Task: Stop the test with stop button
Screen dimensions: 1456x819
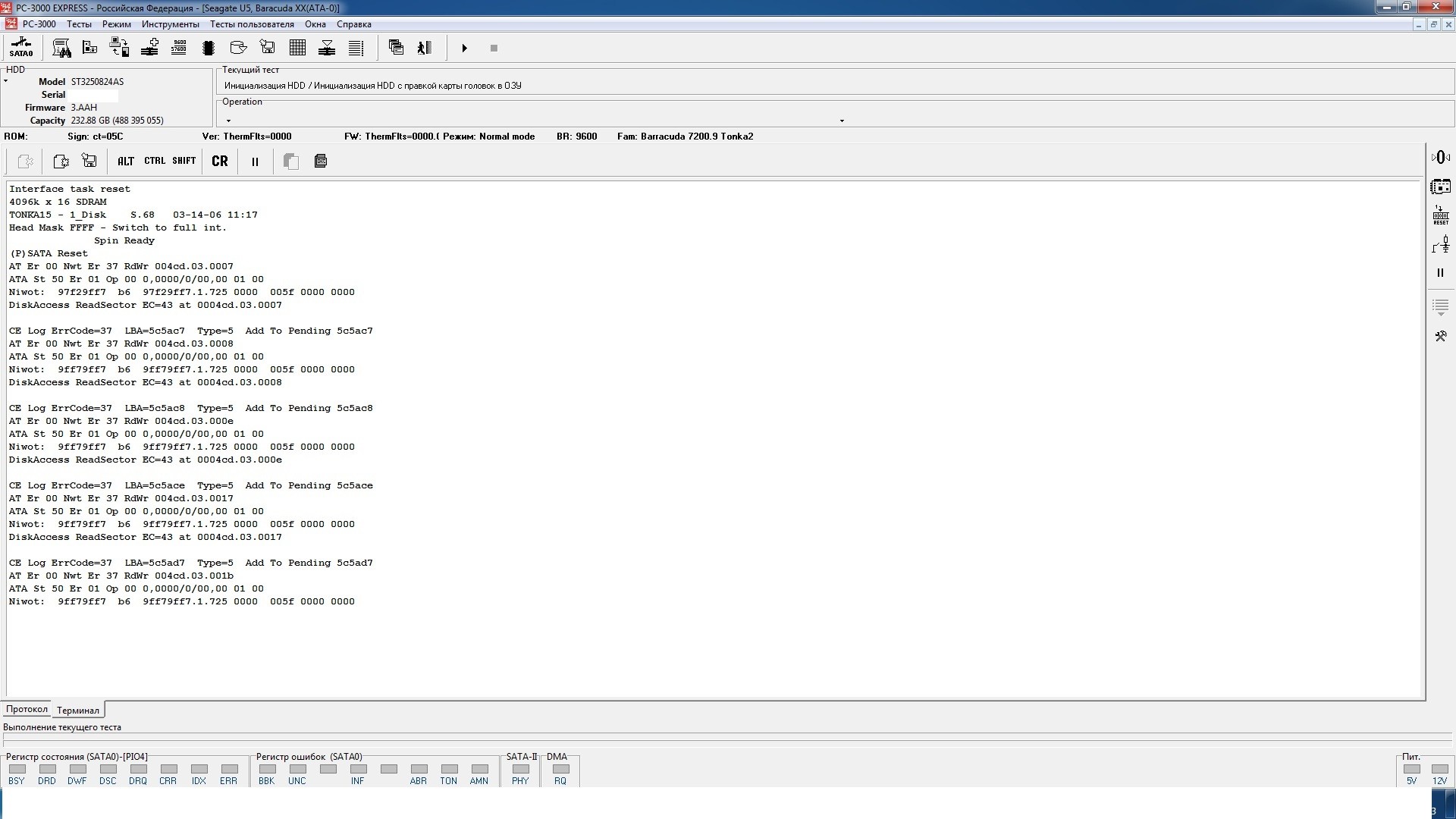Action: 494,48
